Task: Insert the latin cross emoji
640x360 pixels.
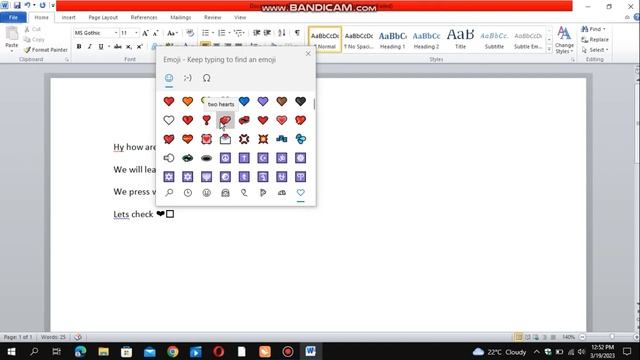Action: 244,158
